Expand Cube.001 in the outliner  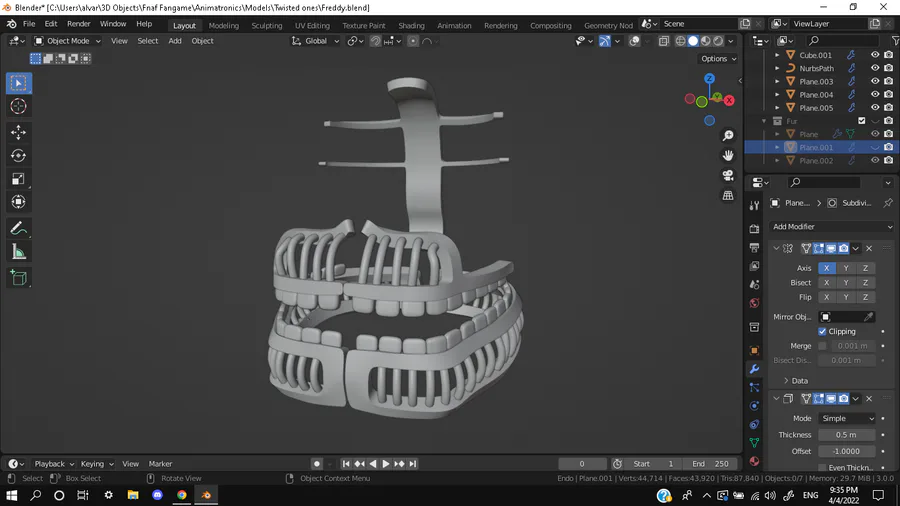point(777,55)
